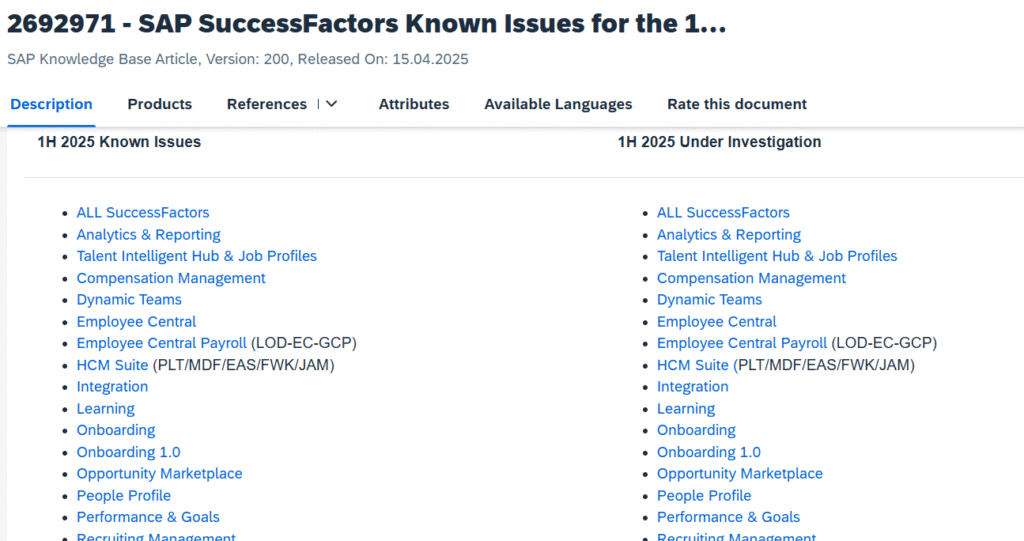
Task: Click the Description tab
Action: coord(52,104)
